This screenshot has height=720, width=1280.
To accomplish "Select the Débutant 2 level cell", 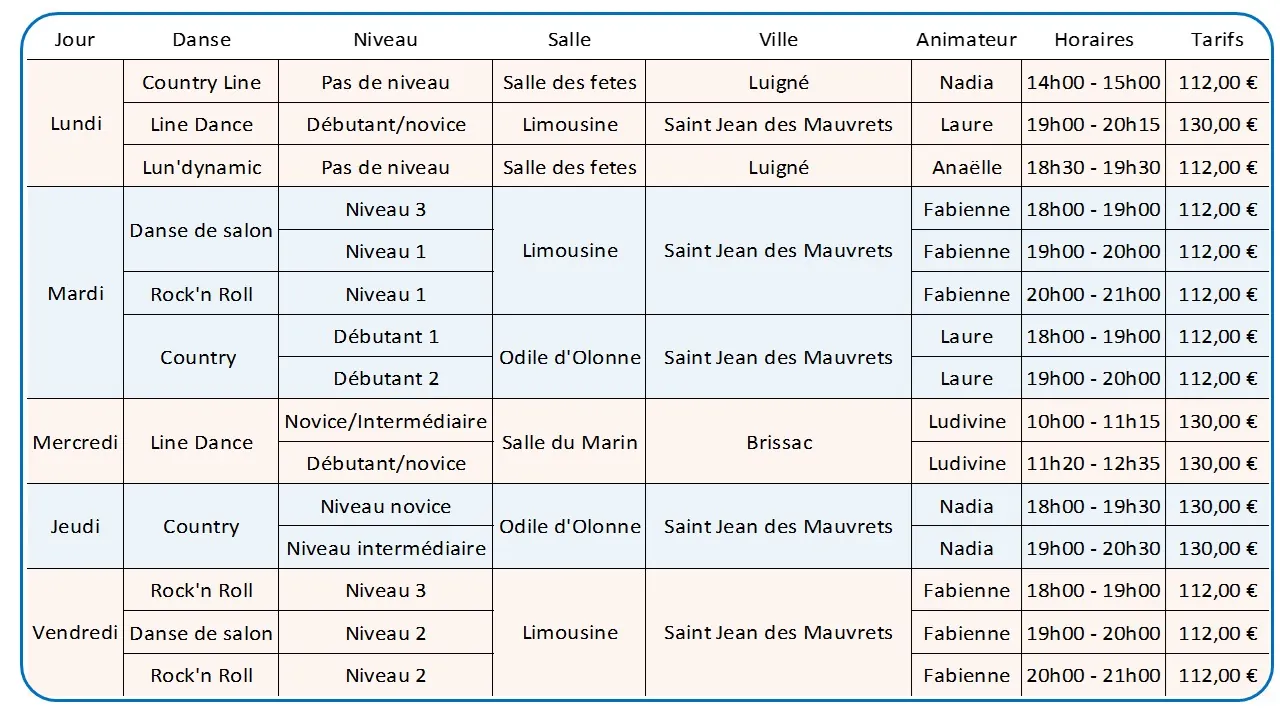I will coord(386,378).
